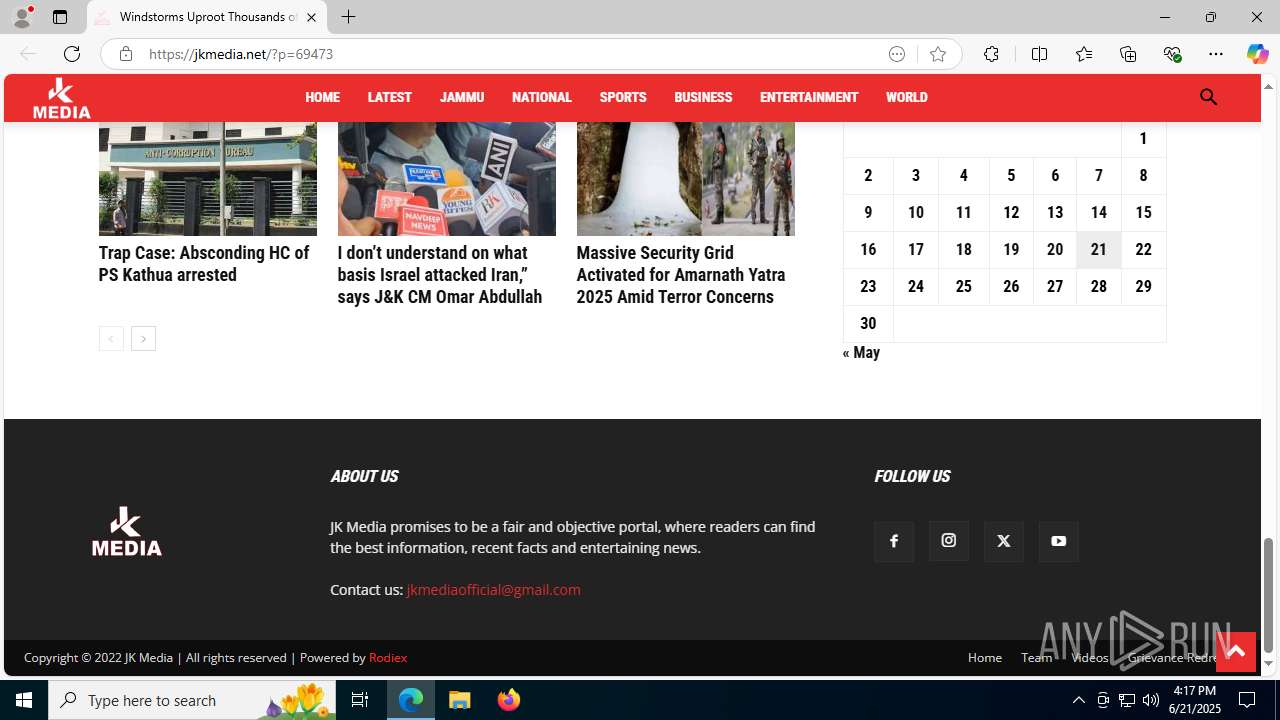Screen dimensions: 1280x720
Task: Open the WORLD menu item
Action: click(907, 97)
